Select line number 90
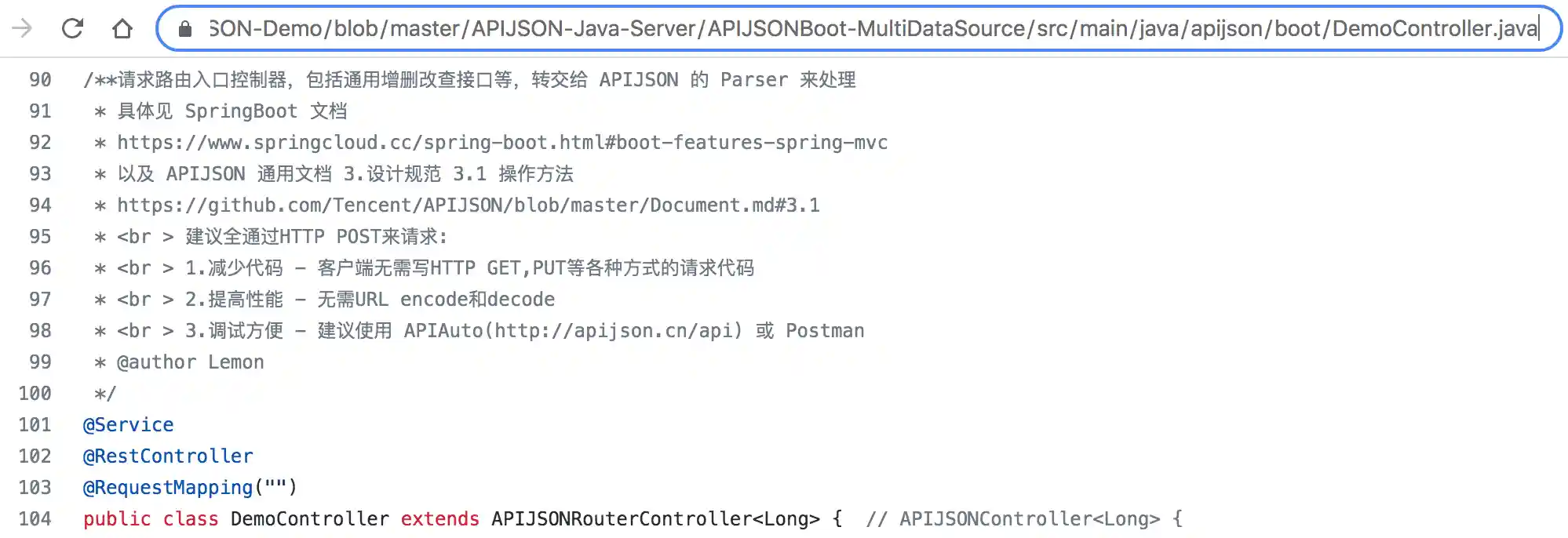This screenshot has height=538, width=1568. point(40,80)
